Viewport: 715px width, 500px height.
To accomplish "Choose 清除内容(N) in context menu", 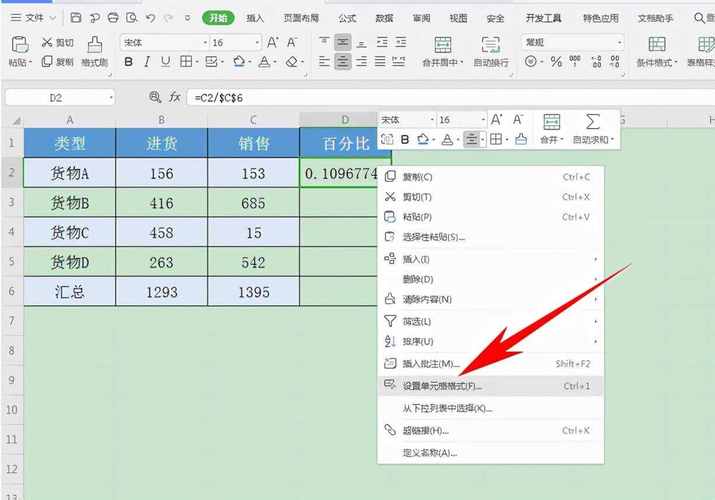I will point(491,299).
